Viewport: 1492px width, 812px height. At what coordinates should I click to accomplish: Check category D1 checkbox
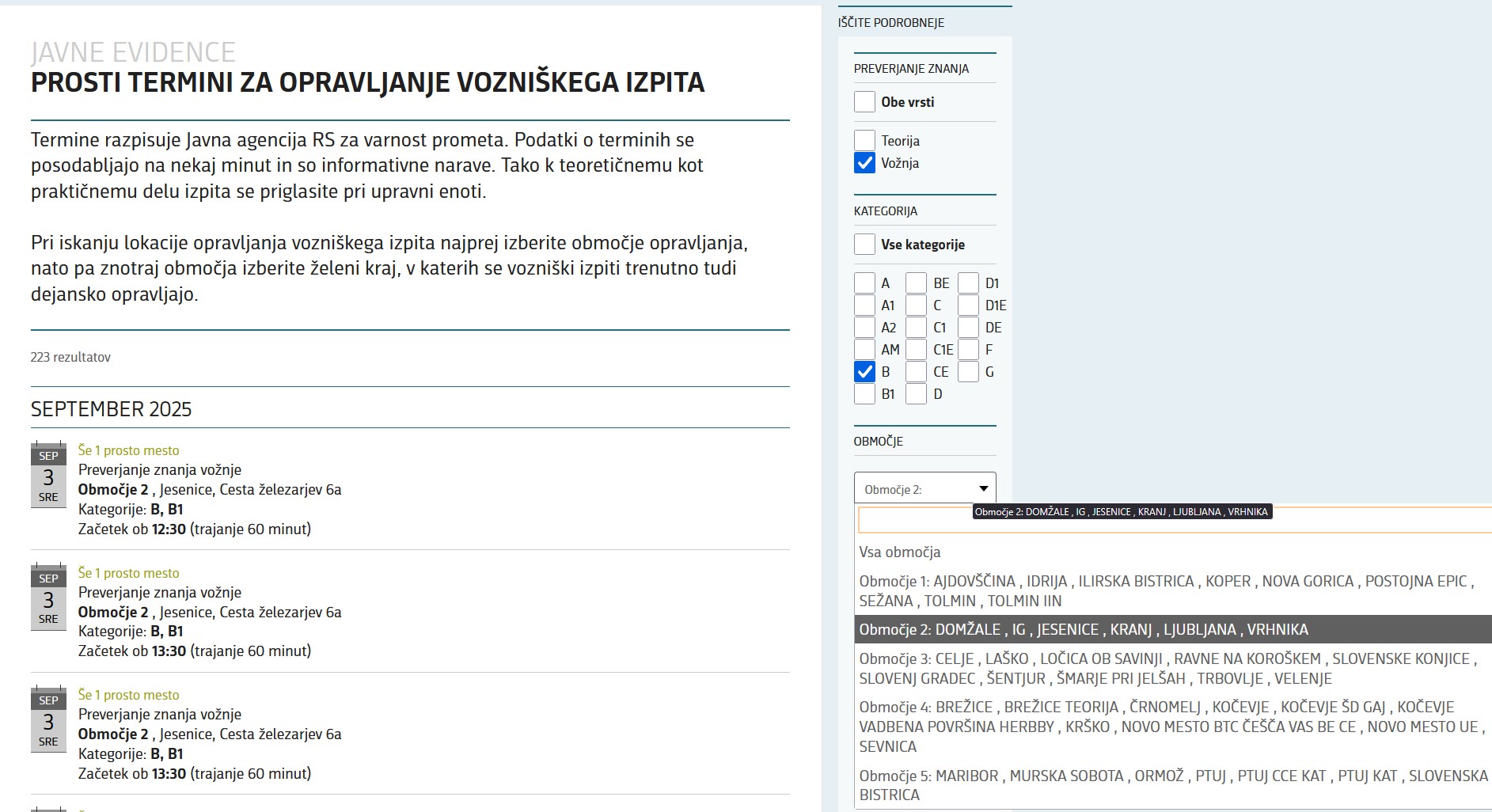[968, 283]
